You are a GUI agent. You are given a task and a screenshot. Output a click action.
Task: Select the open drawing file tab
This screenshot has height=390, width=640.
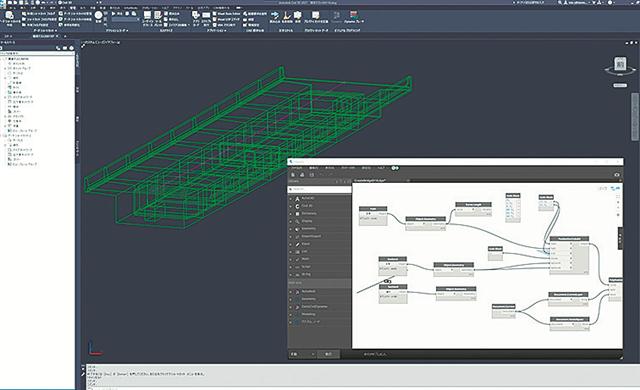(x=44, y=36)
